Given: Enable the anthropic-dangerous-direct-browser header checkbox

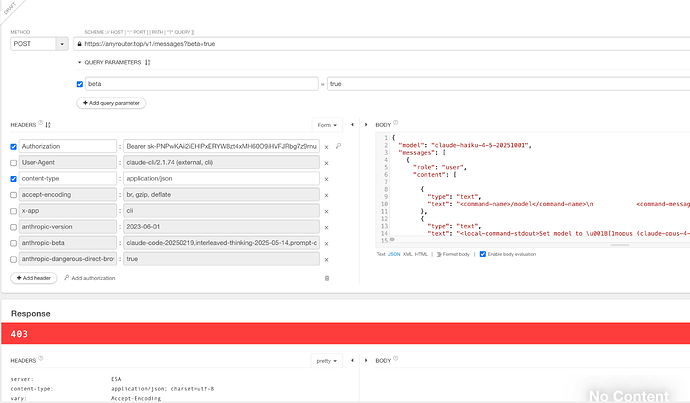Looking at the screenshot, I should tap(14, 260).
